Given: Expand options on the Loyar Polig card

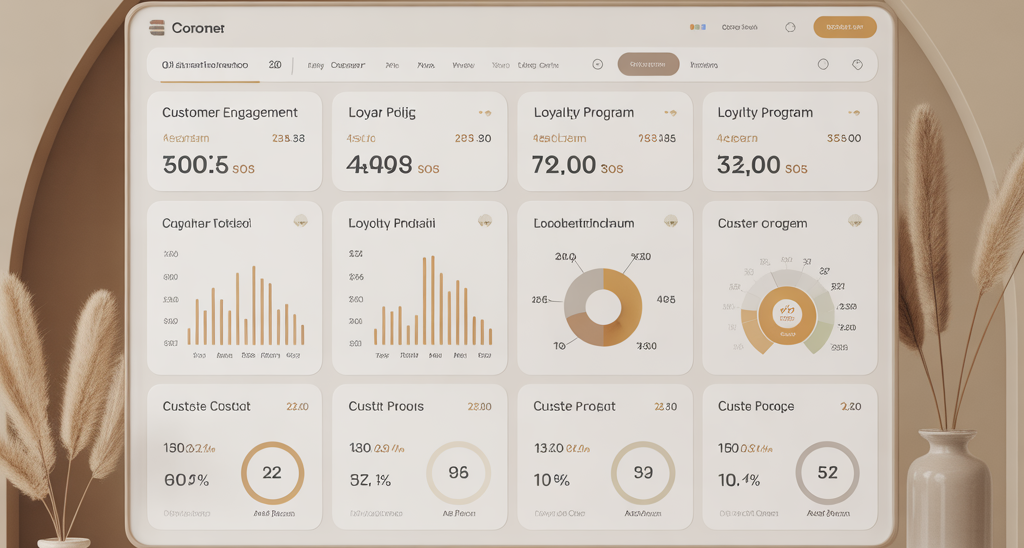Looking at the screenshot, I should pyautogui.click(x=485, y=113).
